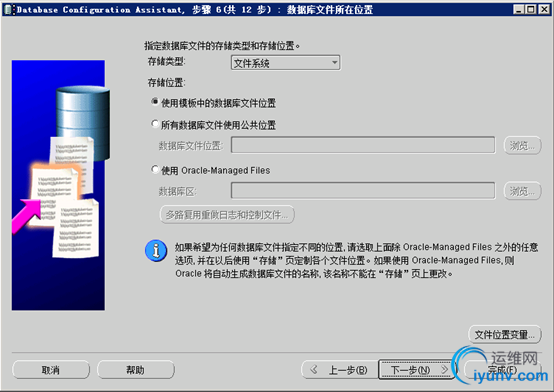Click the 取消 button
Viewport: 554px width, 392px height.
click(51, 370)
